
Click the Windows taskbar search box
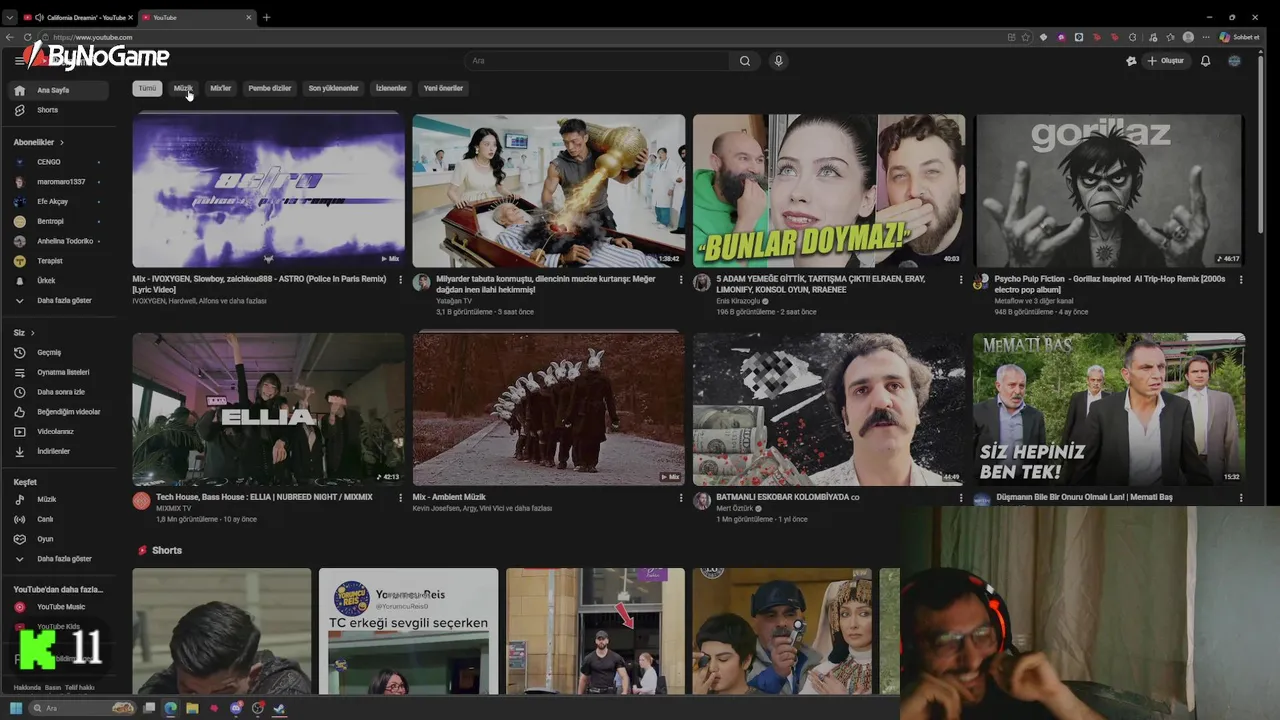point(83,708)
